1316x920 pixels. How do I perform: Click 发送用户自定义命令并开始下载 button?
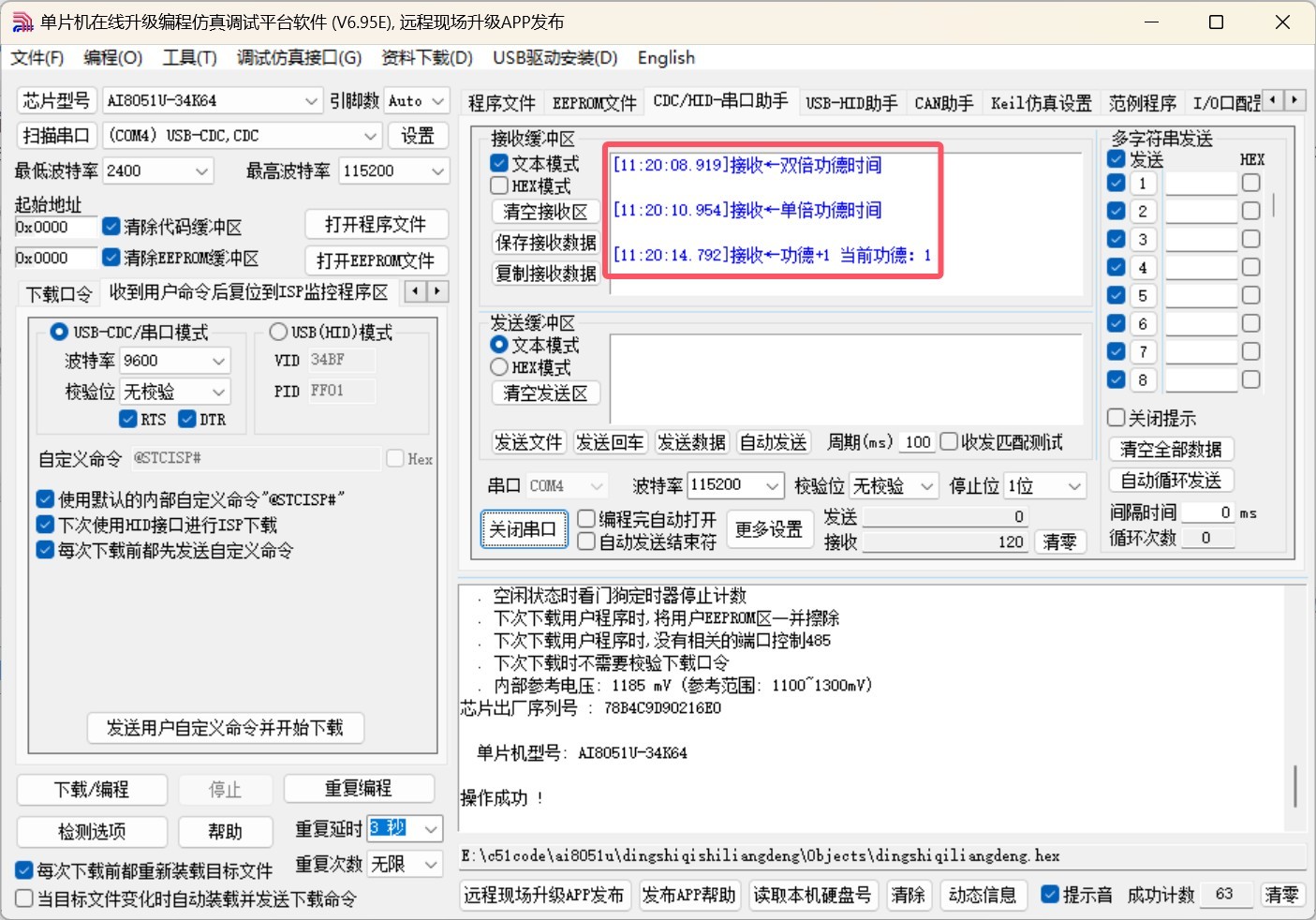(225, 728)
